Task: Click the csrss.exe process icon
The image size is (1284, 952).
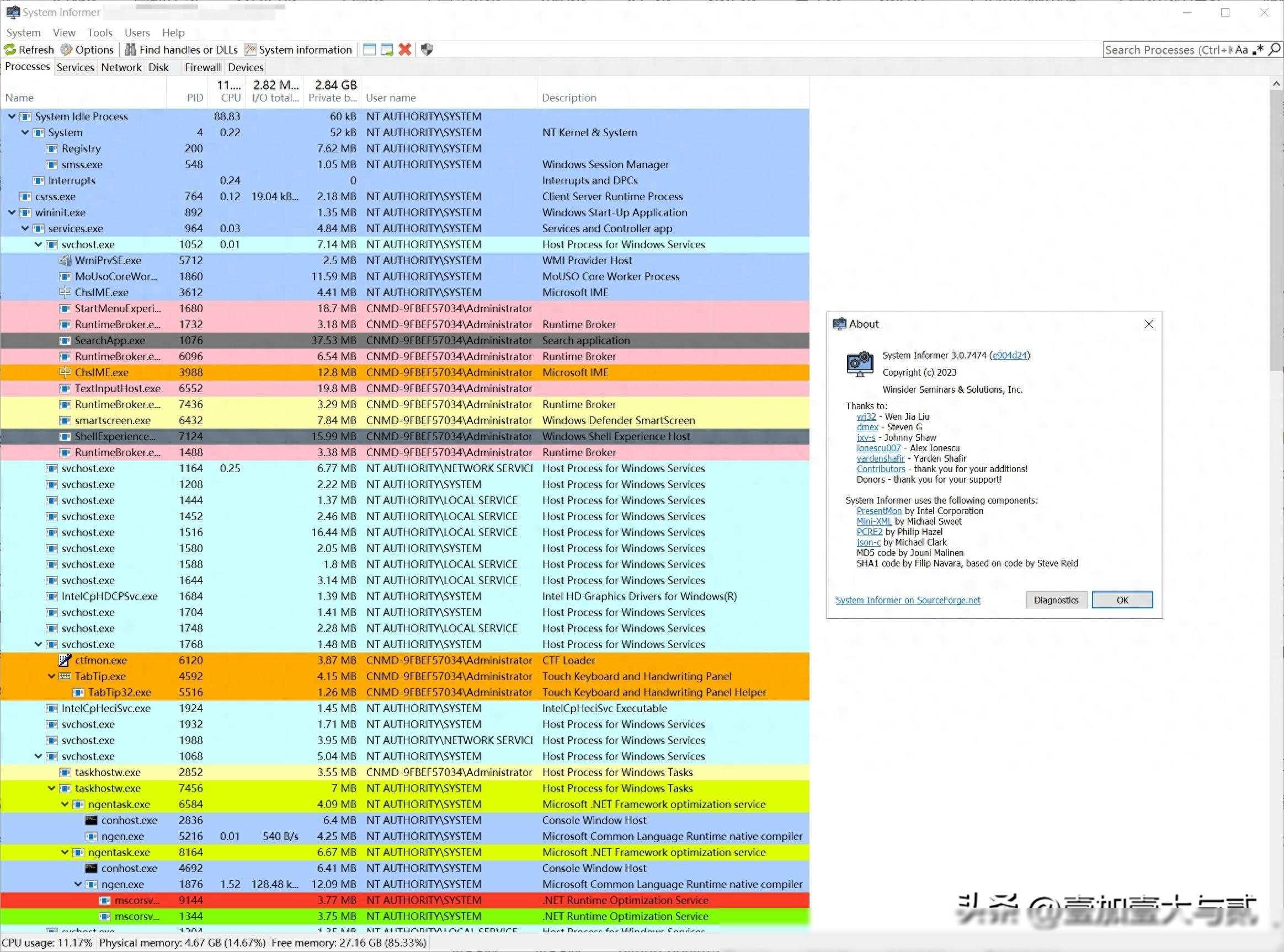Action: (x=25, y=196)
